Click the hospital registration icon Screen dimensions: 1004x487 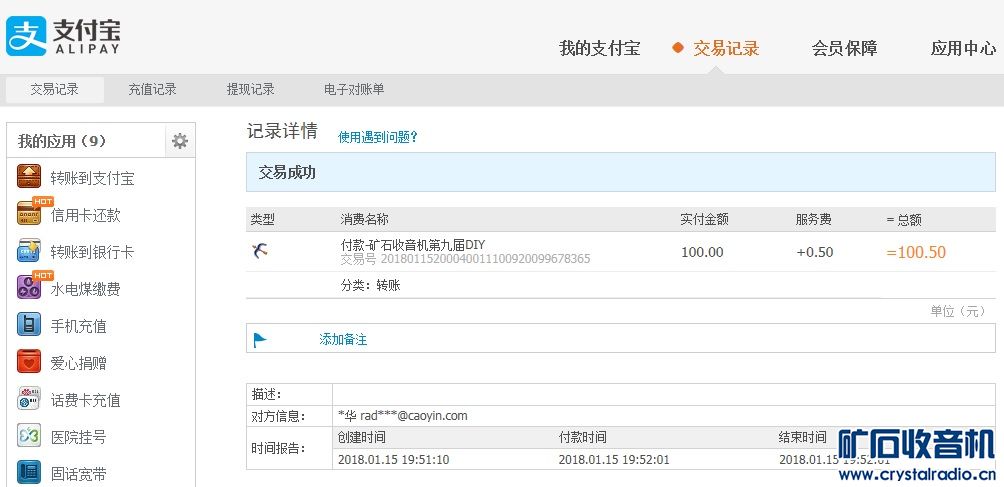[x=29, y=436]
